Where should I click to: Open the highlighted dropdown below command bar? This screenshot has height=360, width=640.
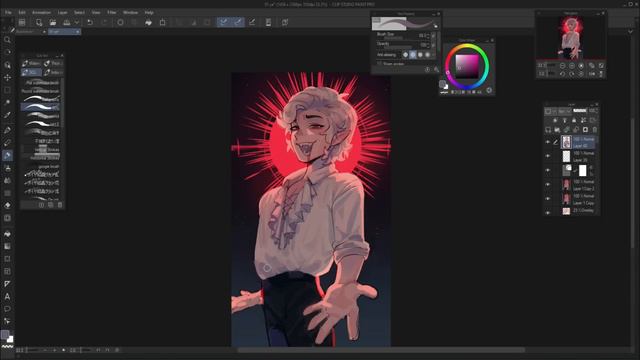(64, 31)
